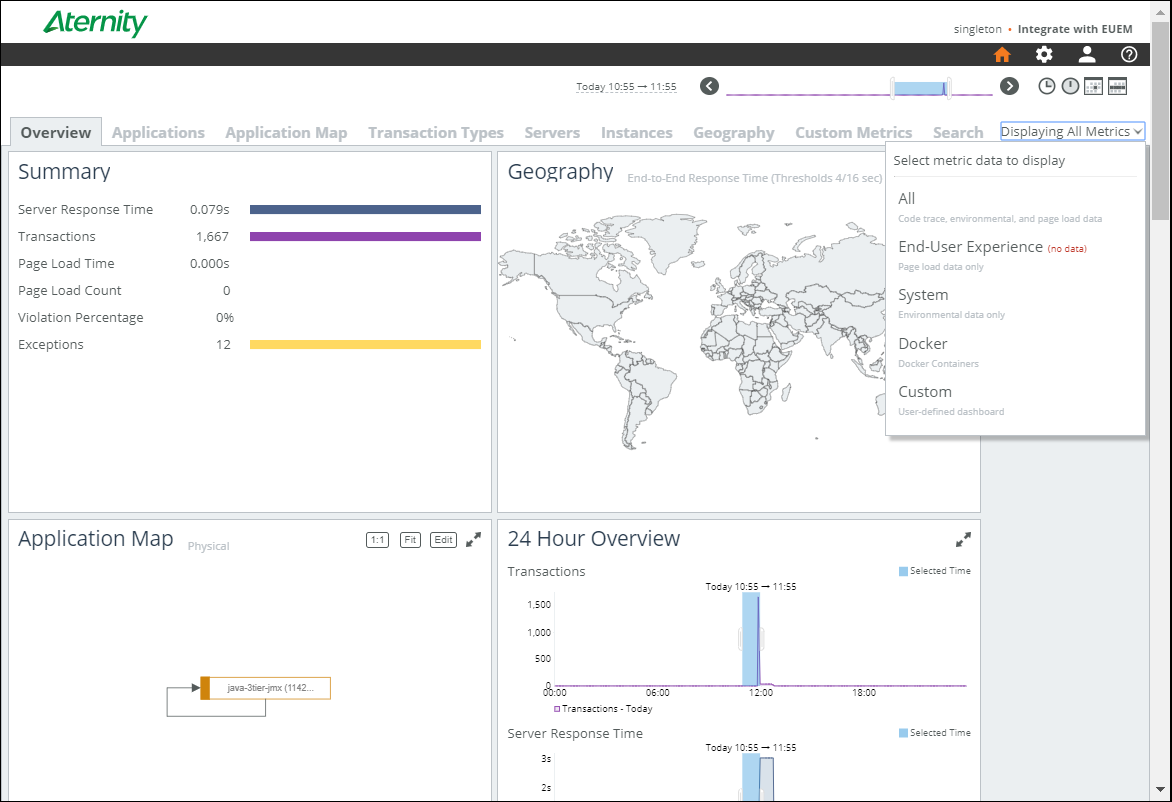Screen dimensions: 1172x802
Task: Choose Docker metric data option
Action: [923, 344]
